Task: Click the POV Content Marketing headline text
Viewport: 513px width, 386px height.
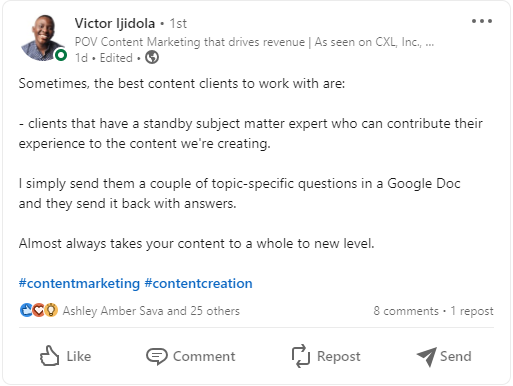Action: (254, 42)
